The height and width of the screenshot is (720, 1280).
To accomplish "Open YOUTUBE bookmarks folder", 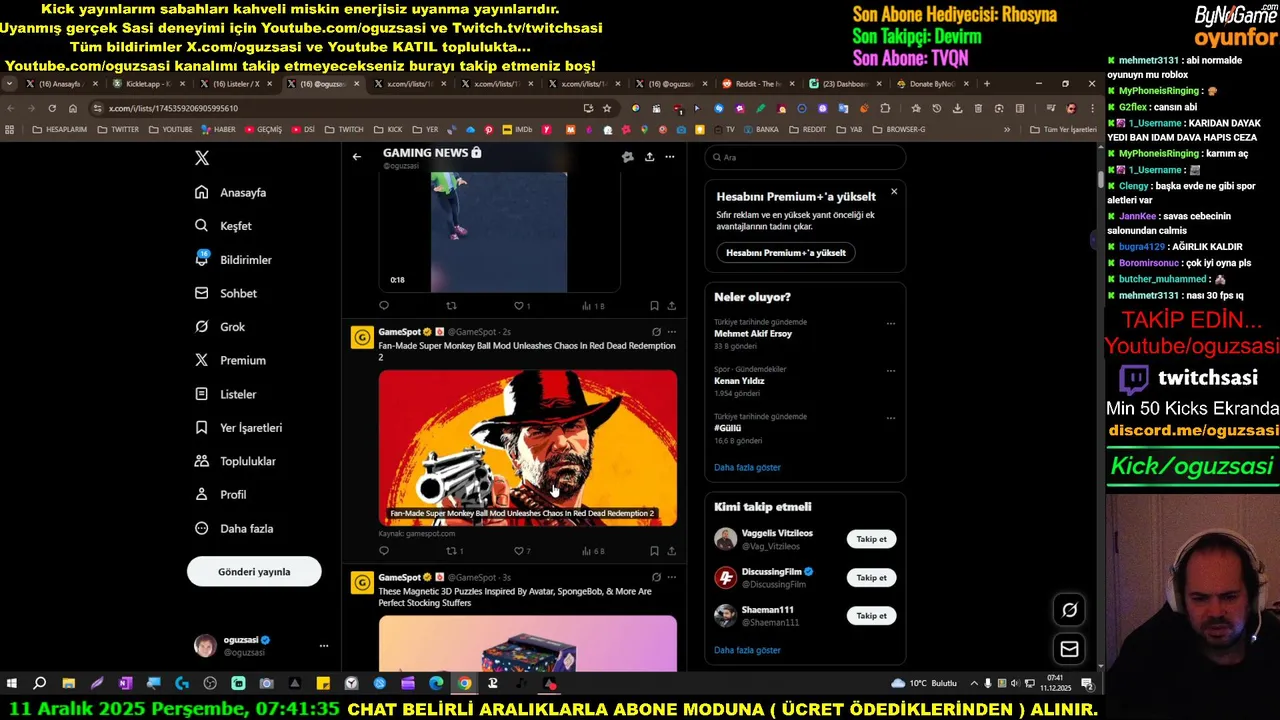I will point(170,129).
